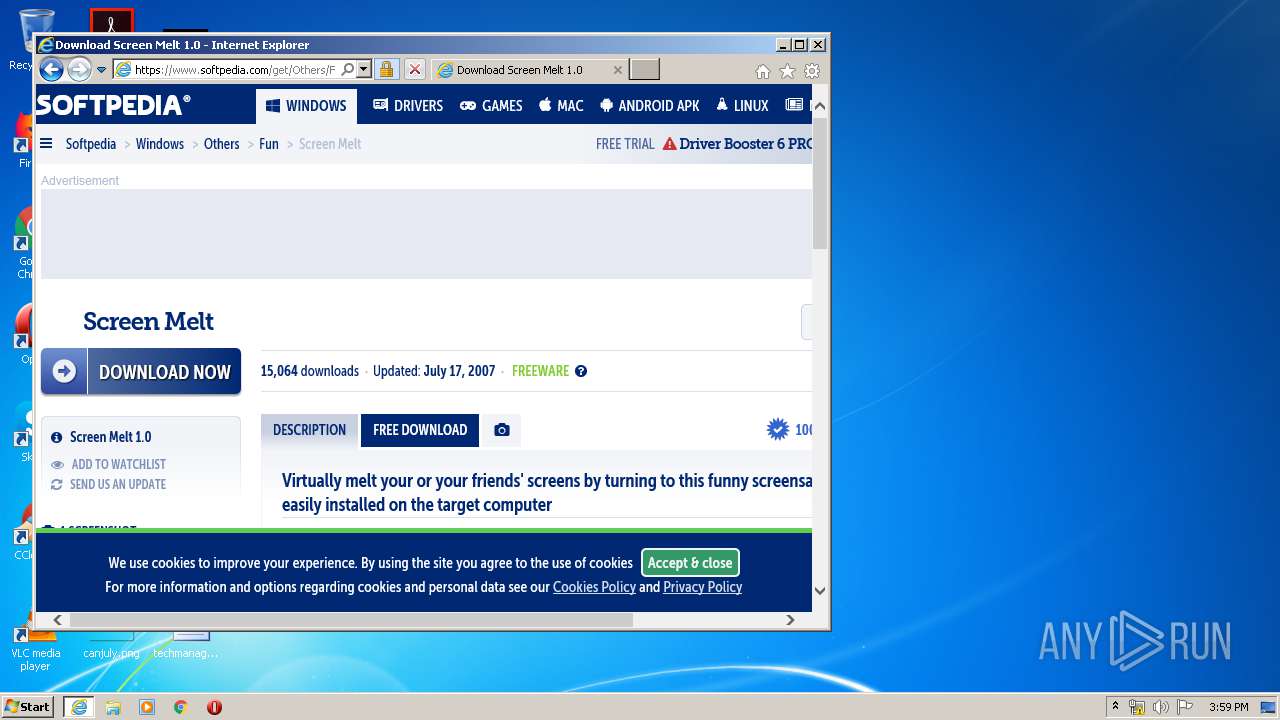Open the red Opera taskbar icon

pyautogui.click(x=214, y=707)
